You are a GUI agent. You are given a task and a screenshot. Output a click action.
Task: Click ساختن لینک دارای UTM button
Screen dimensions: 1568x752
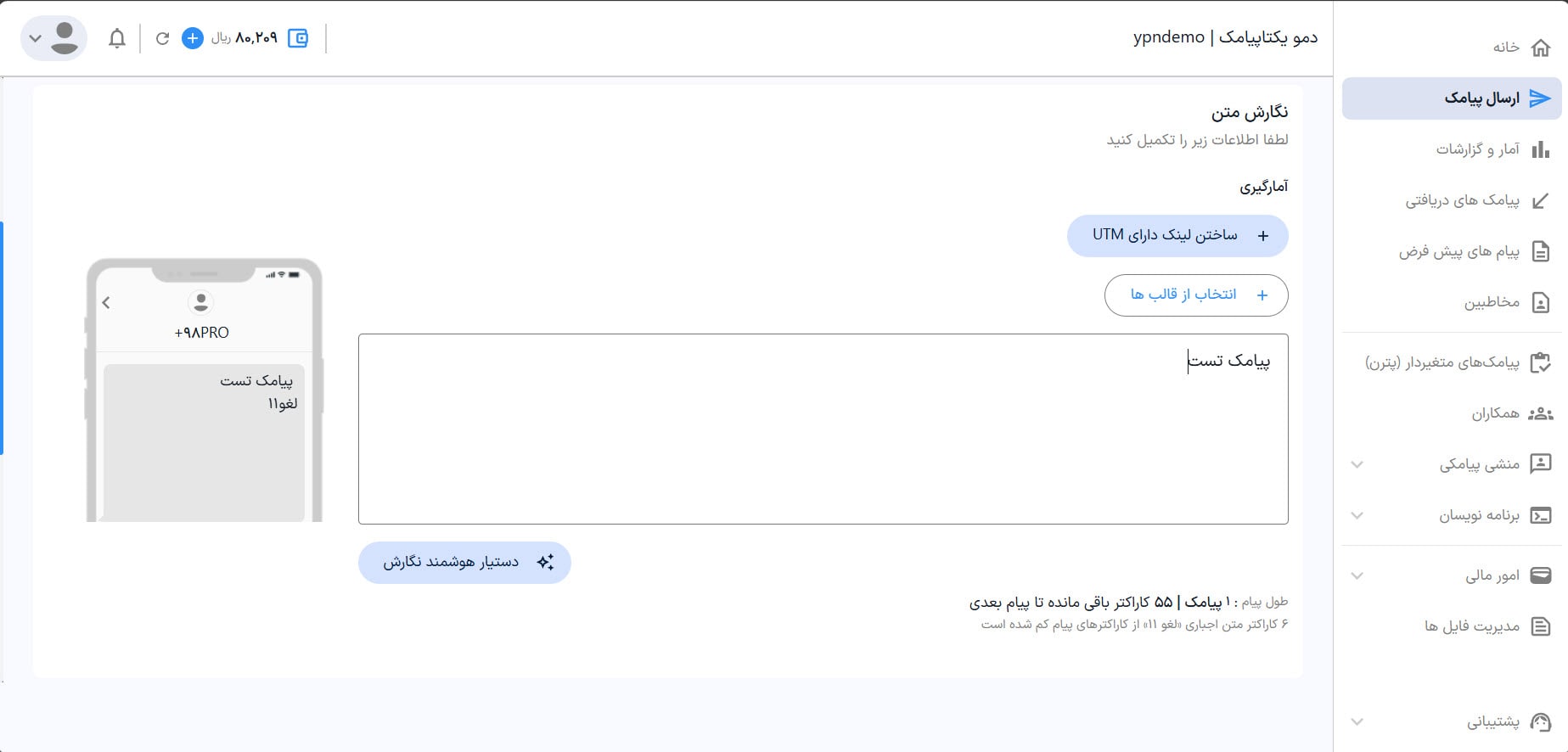coord(1177,235)
